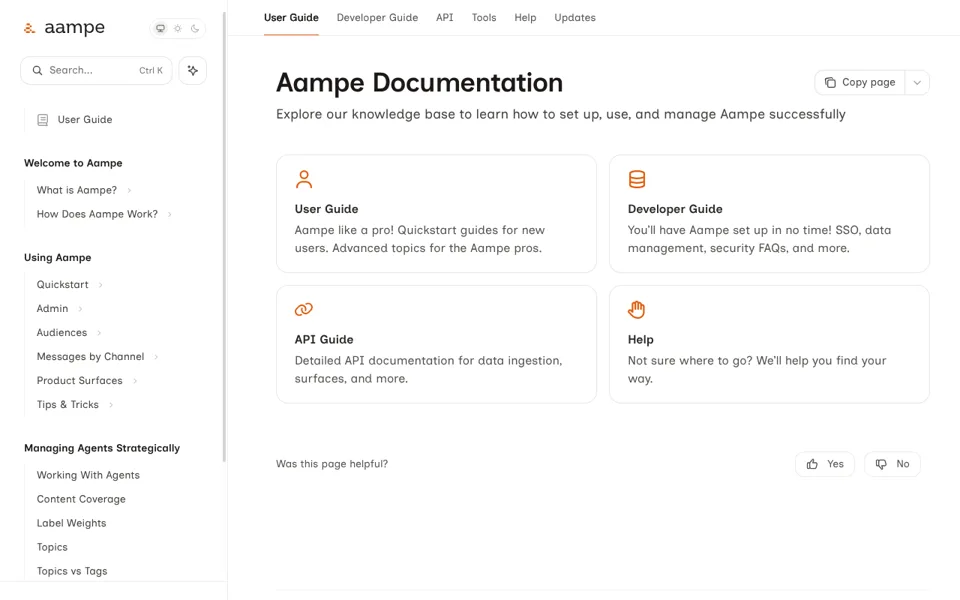The height and width of the screenshot is (600, 960).
Task: Click the search magnifier icon
Action: pos(37,70)
